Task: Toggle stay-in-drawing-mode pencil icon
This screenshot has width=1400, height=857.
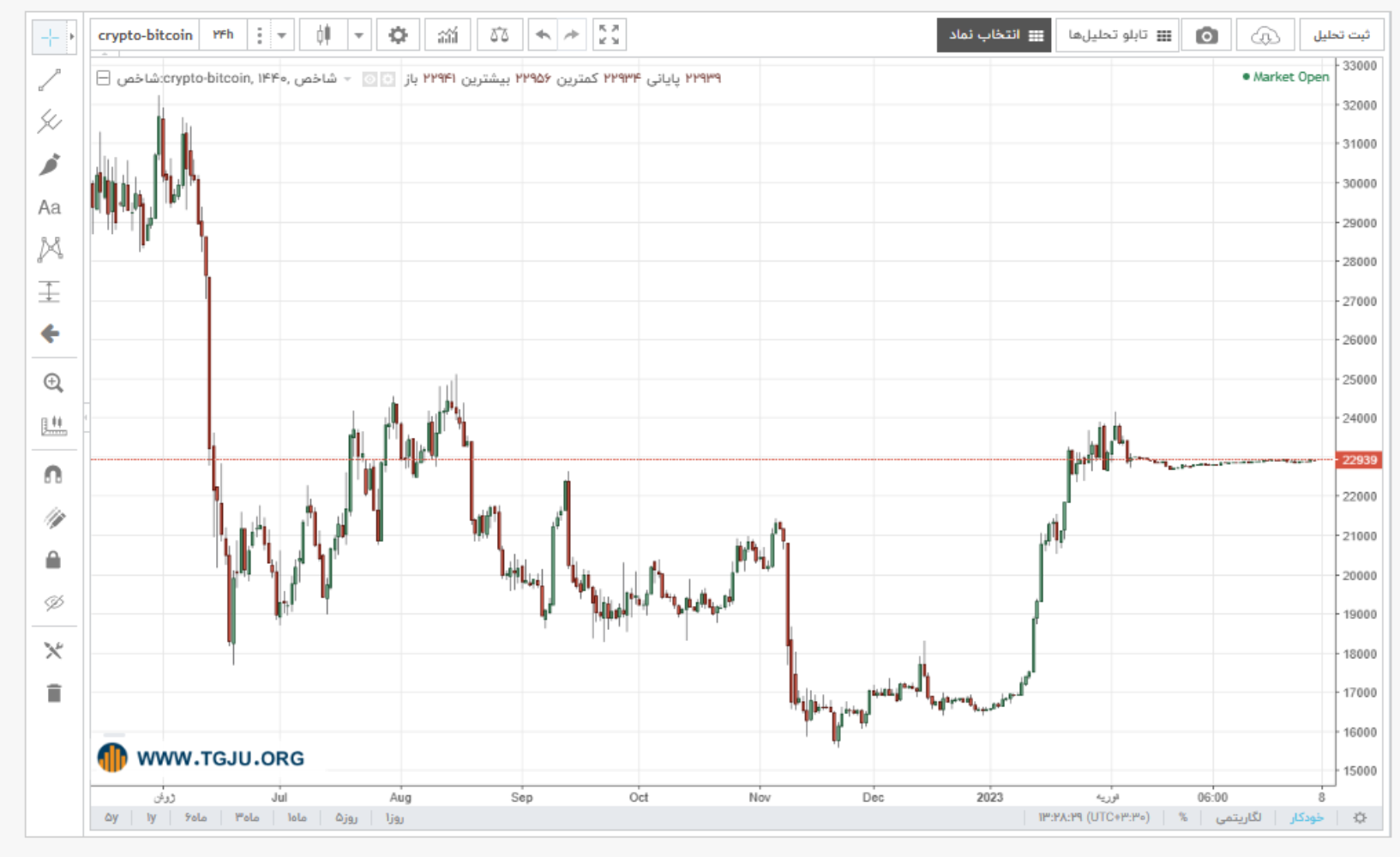Action: (53, 518)
